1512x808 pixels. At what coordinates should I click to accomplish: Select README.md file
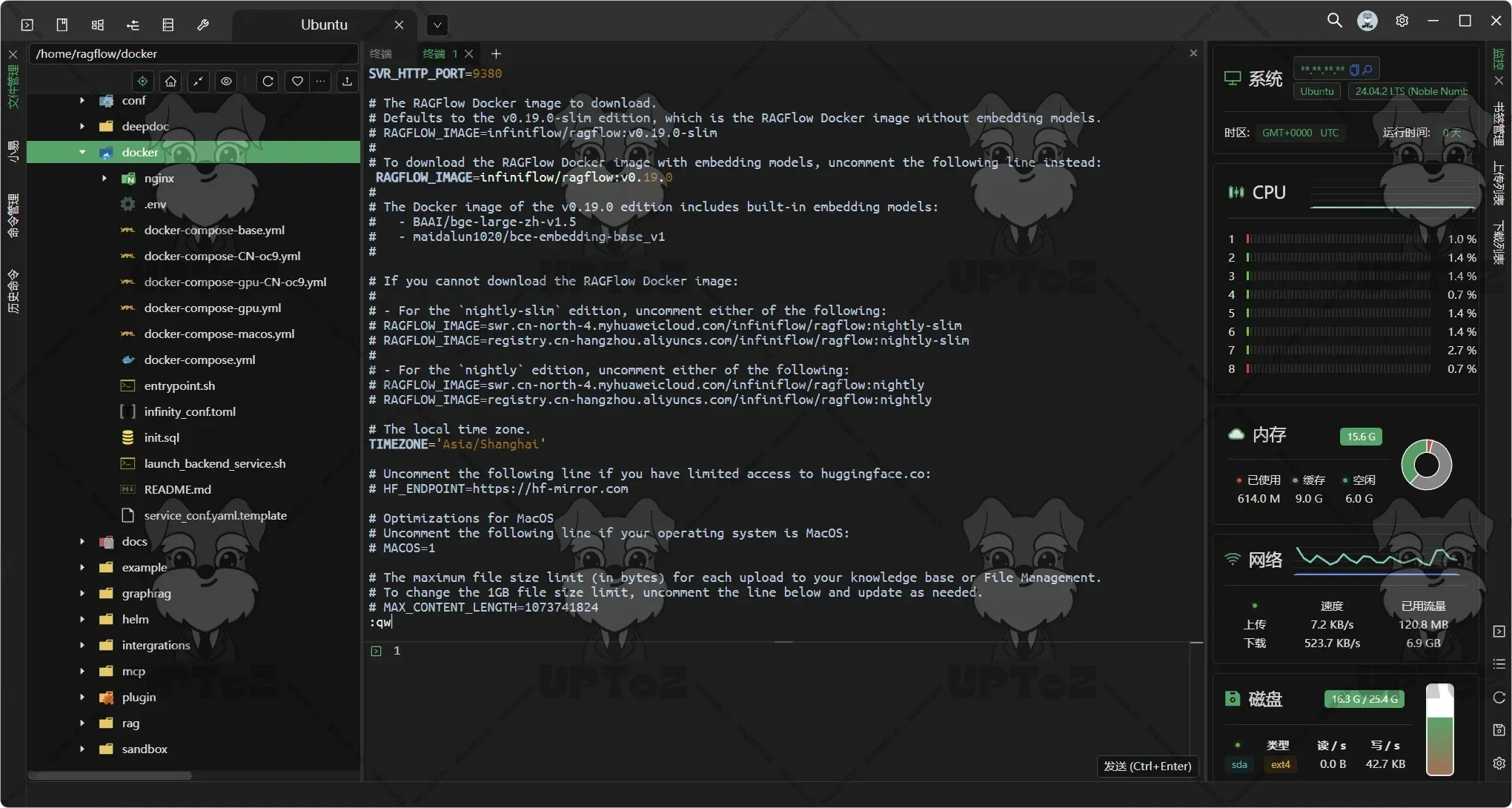coord(177,489)
